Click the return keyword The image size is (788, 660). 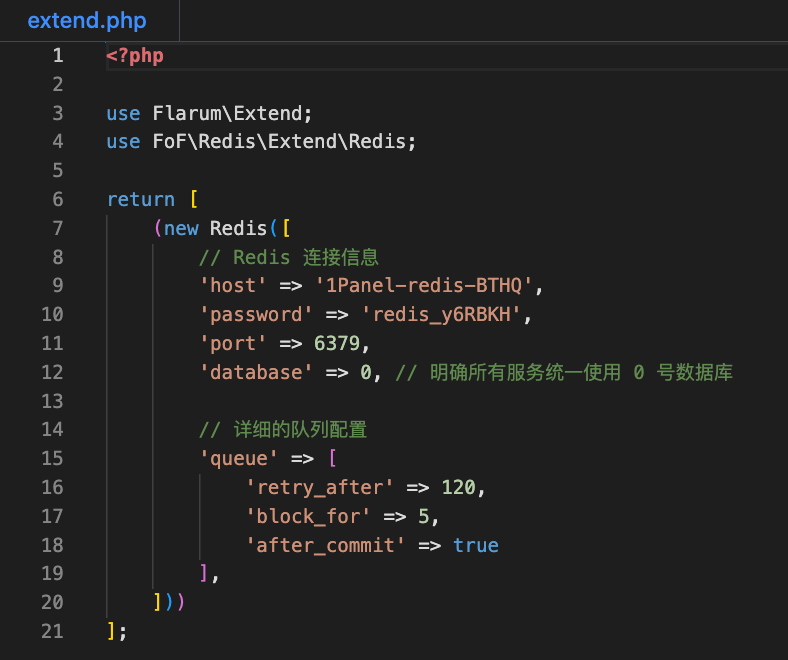140,200
